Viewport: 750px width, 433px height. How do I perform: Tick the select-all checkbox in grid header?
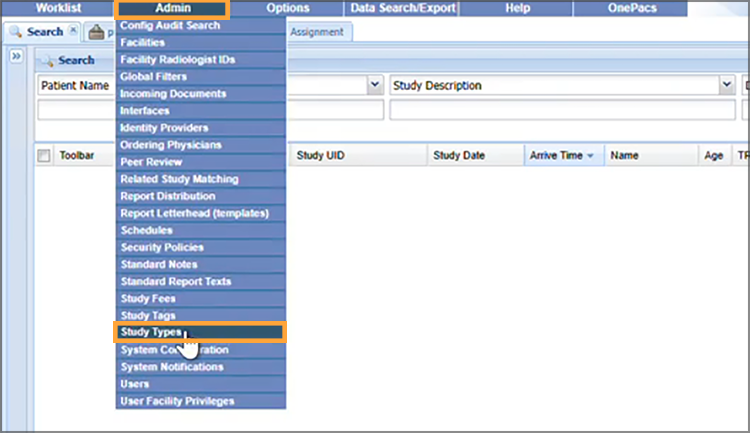tap(44, 156)
